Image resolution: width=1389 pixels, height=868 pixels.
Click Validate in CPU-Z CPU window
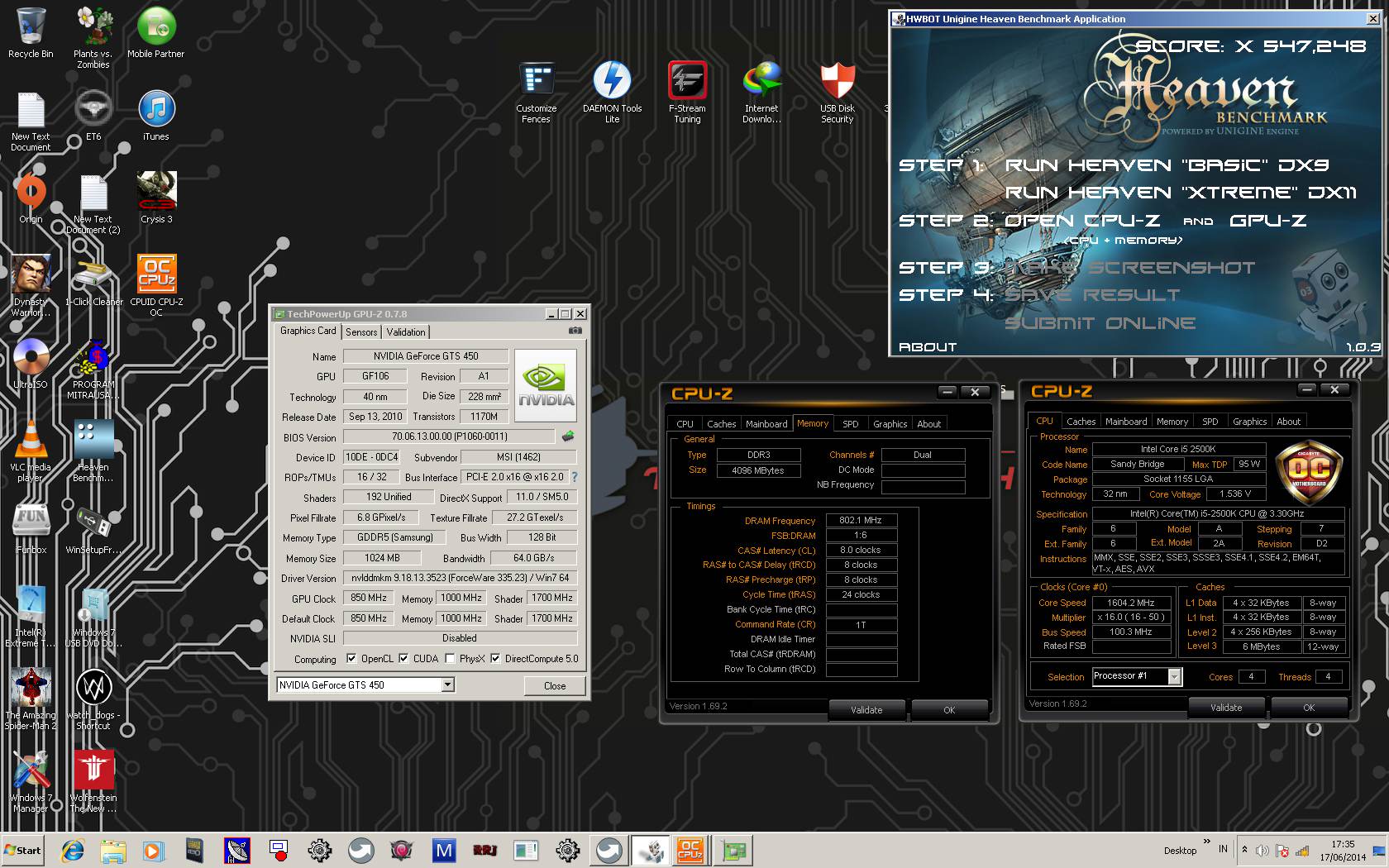1226,708
